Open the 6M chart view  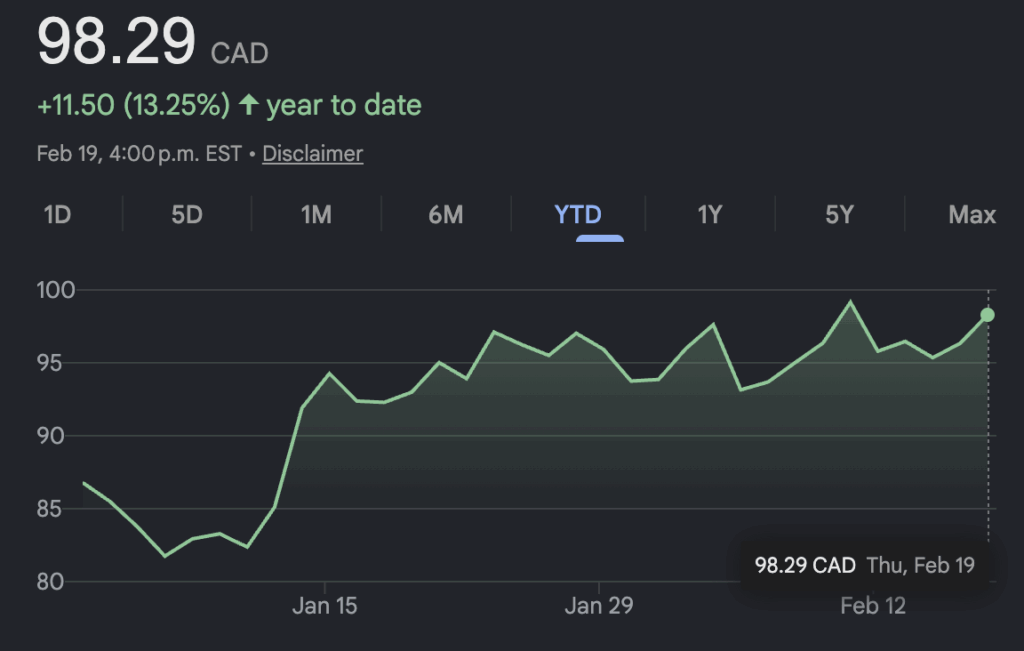pos(446,215)
